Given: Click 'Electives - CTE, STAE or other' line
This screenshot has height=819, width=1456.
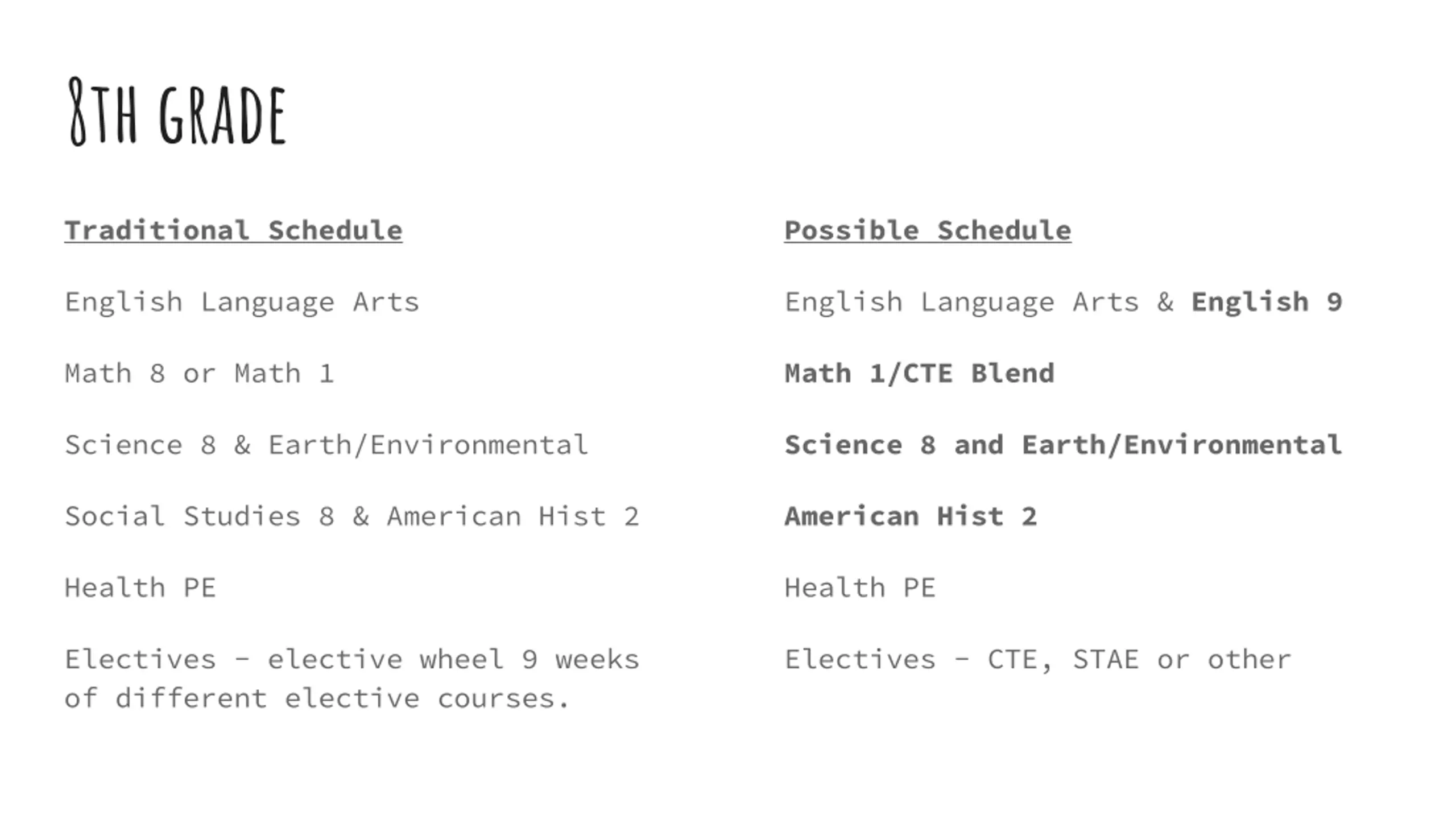Looking at the screenshot, I should pos(1038,660).
